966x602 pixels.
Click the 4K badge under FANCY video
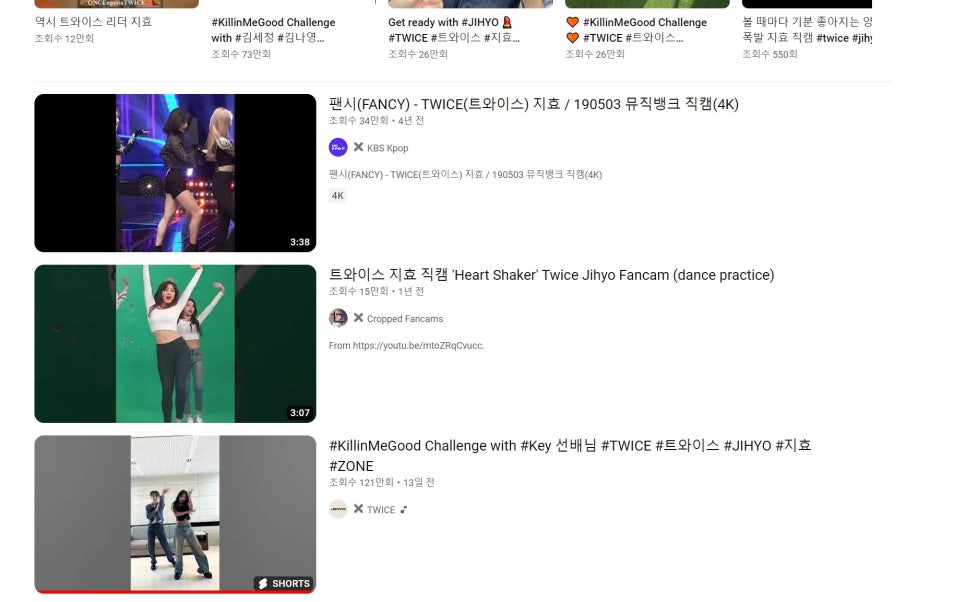click(x=338, y=196)
